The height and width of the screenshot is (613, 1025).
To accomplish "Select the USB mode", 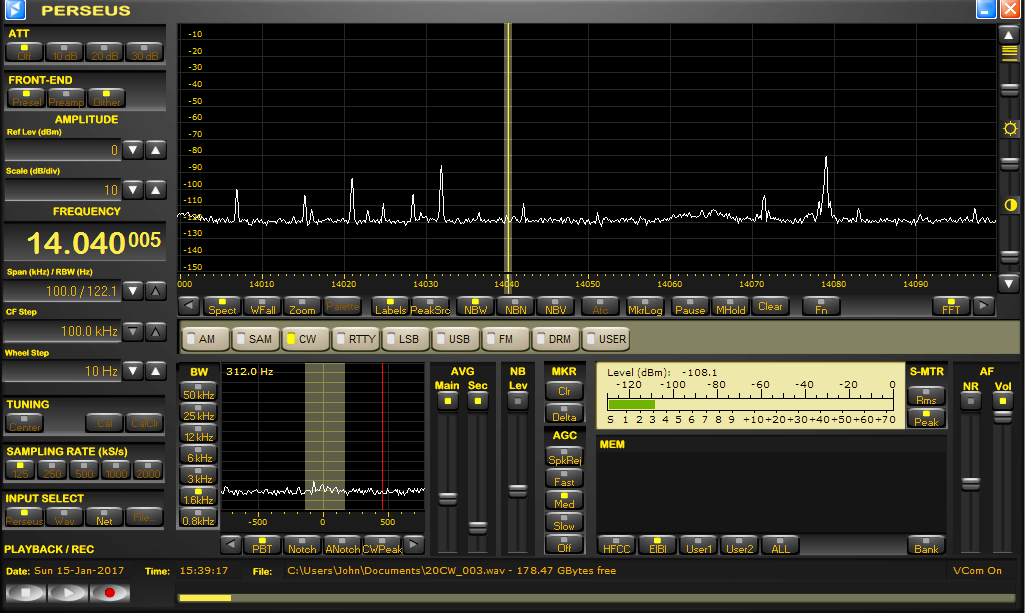I will coord(456,339).
